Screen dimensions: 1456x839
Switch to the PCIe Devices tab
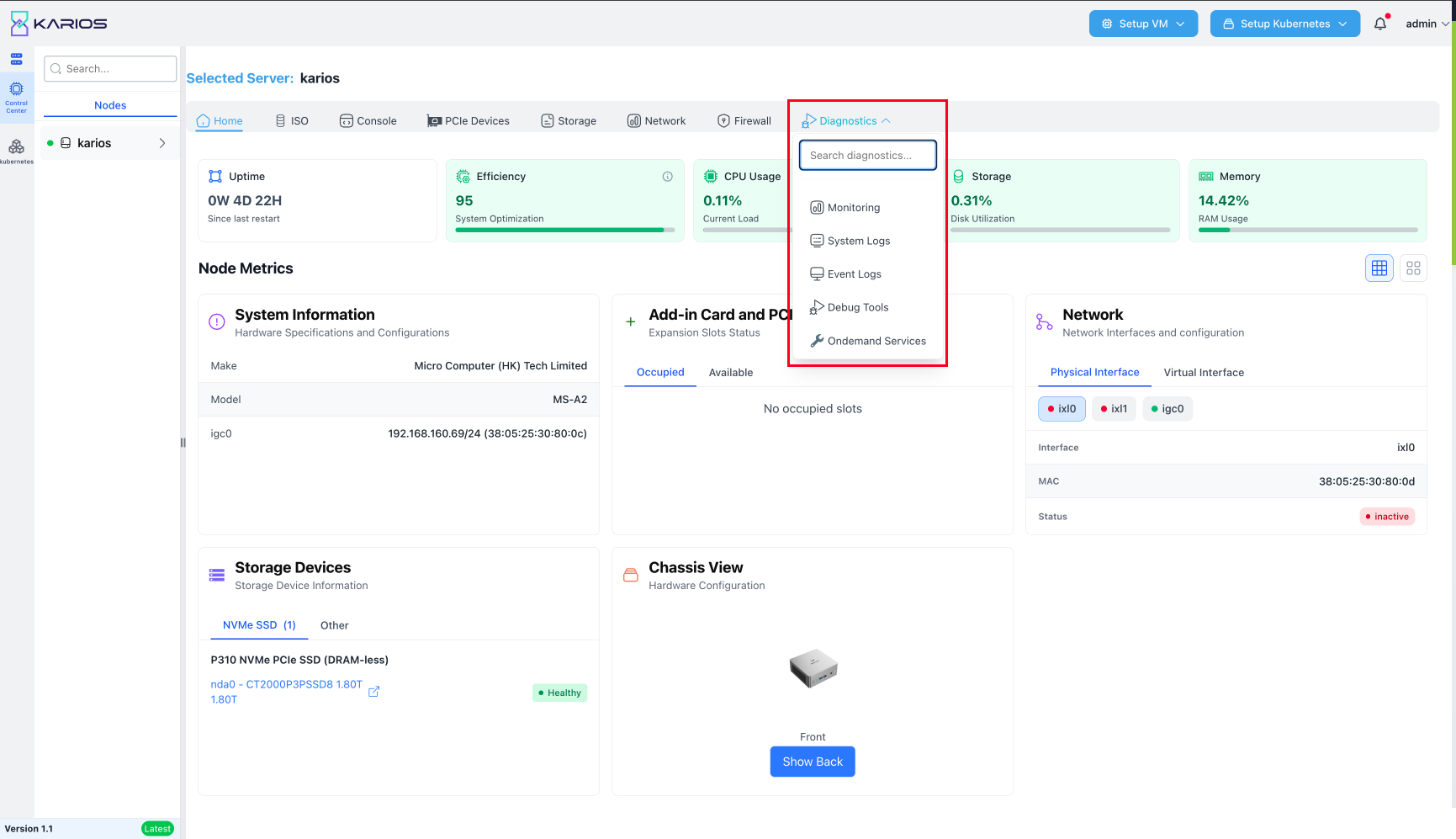pos(469,121)
